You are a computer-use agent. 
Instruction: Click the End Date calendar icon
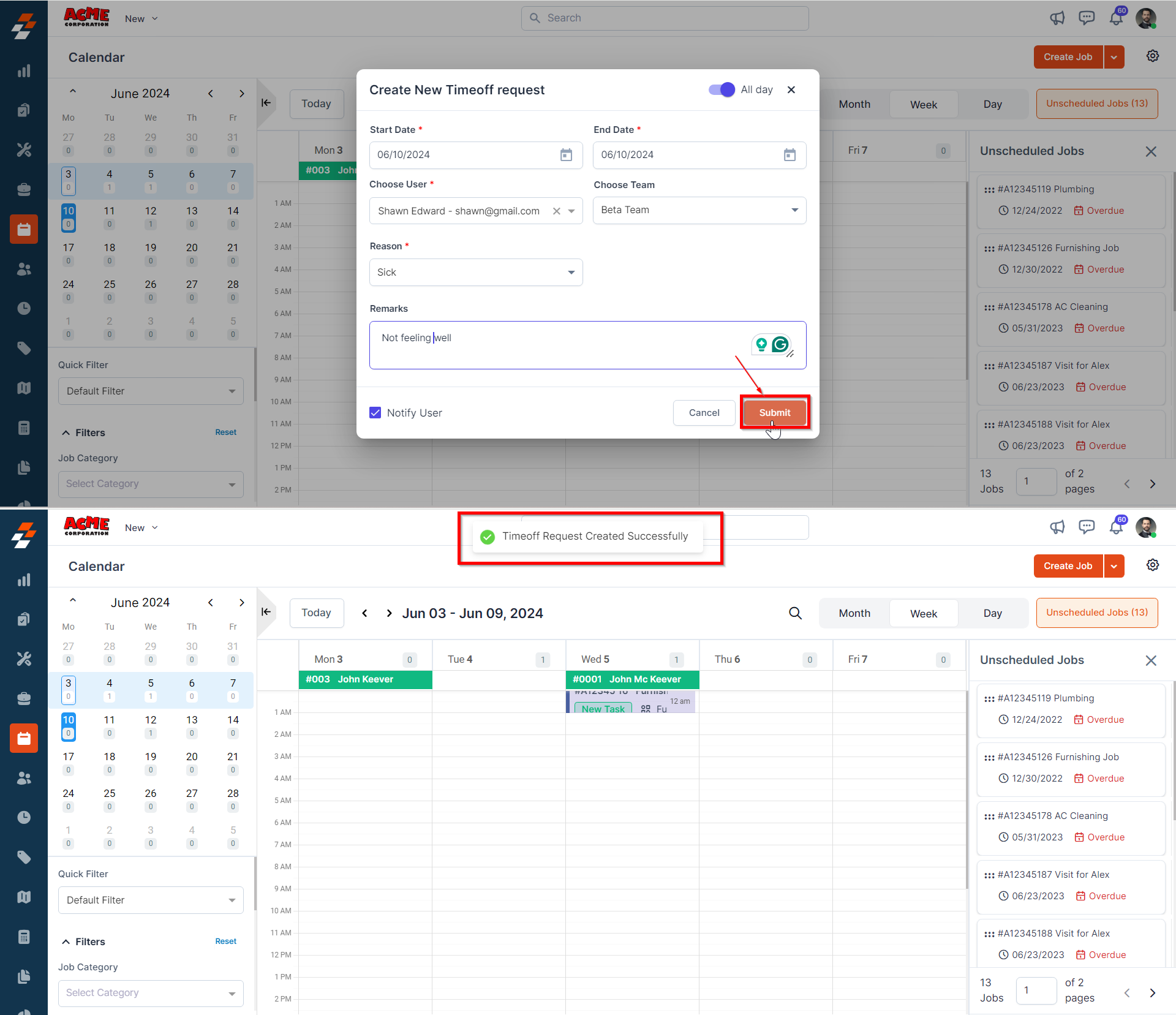point(790,155)
